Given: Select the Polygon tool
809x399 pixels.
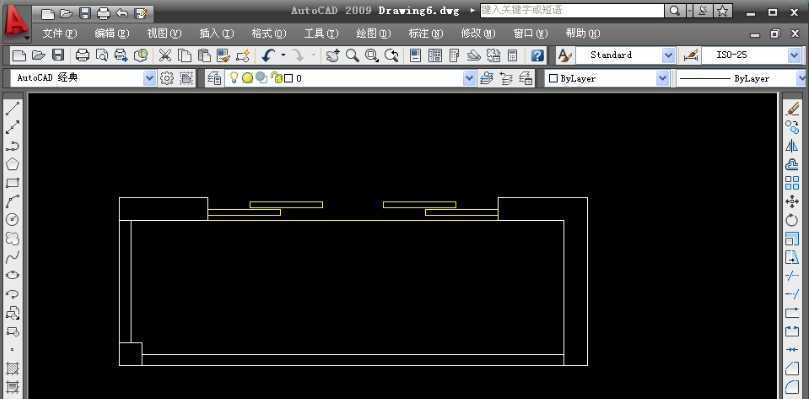Looking at the screenshot, I should click(x=12, y=165).
